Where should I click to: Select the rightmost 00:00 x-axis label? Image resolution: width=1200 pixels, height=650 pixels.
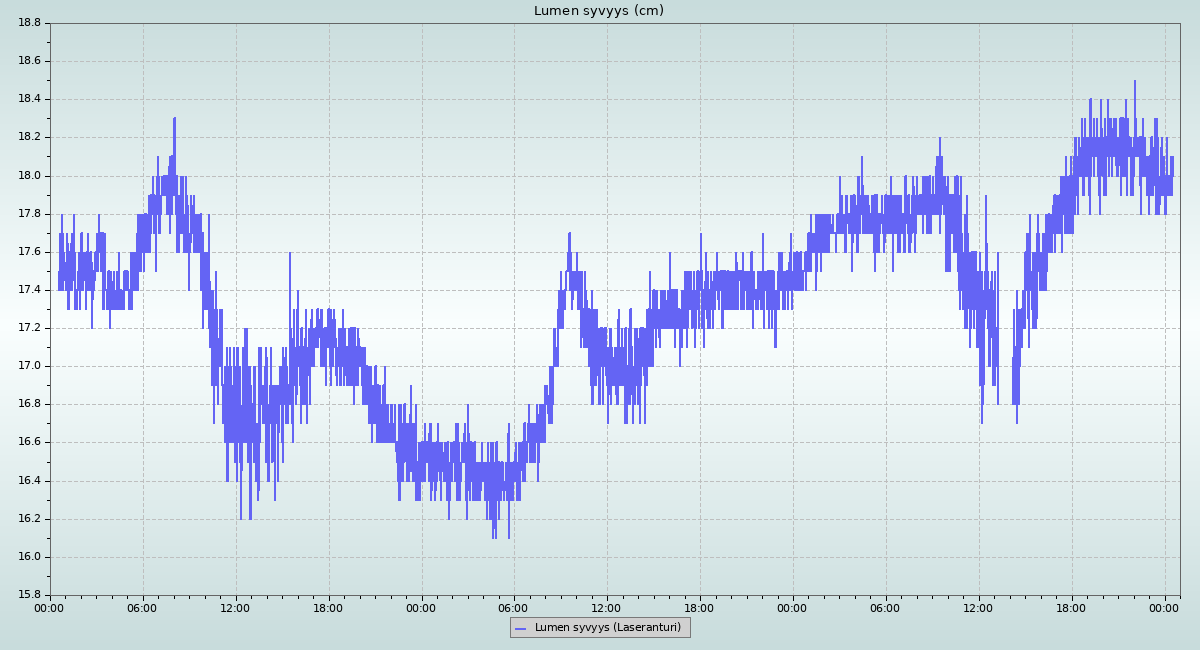(x=1164, y=607)
